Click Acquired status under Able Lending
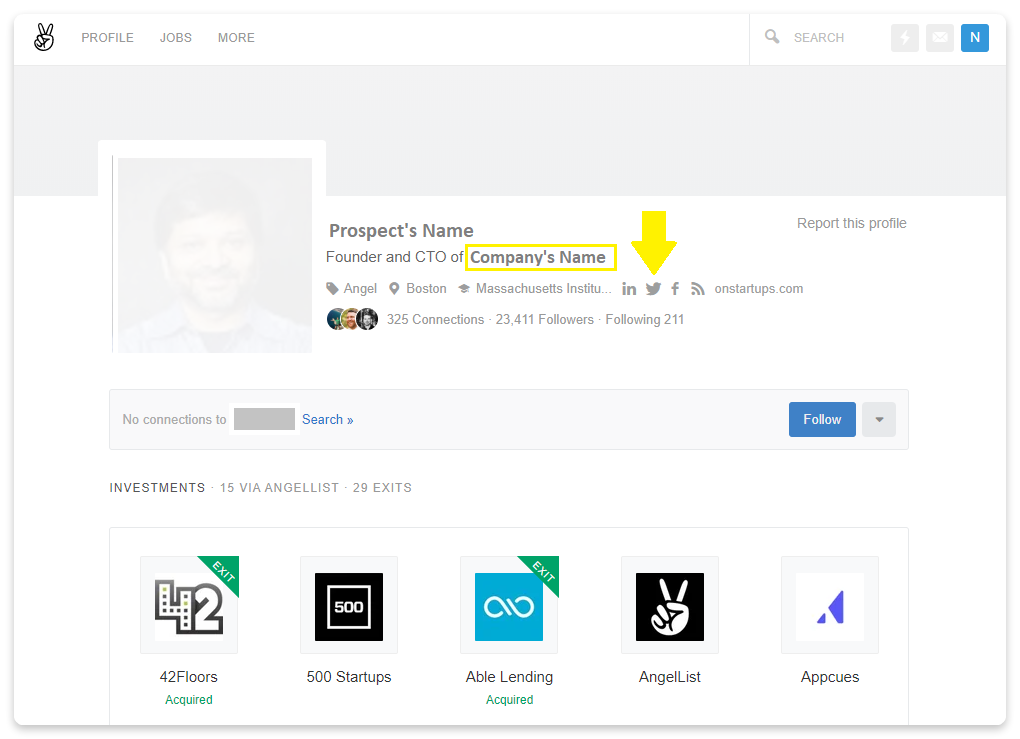 tap(509, 700)
